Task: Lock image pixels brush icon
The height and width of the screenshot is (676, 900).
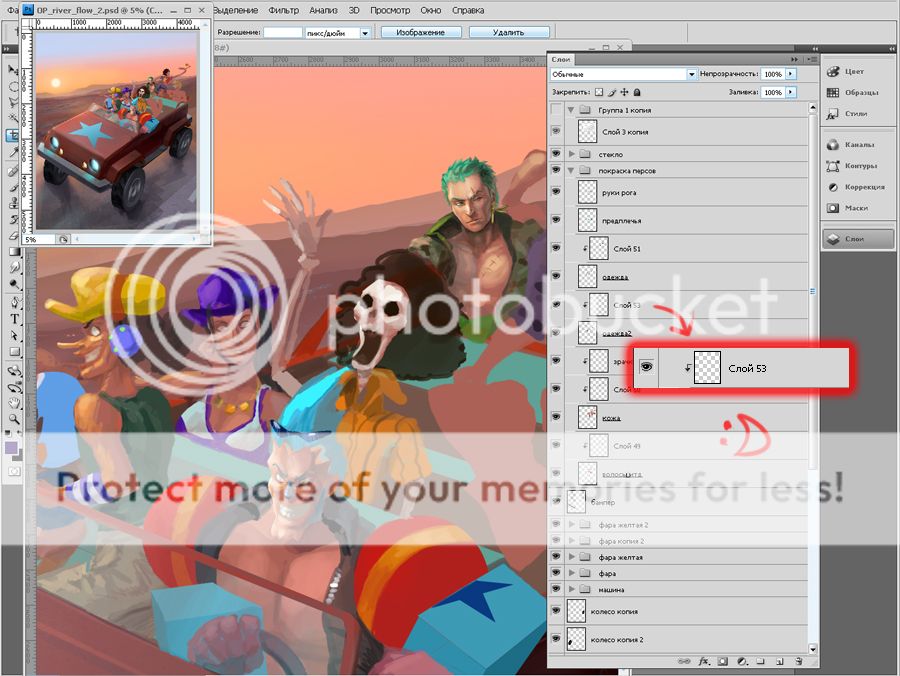Action: (x=612, y=92)
